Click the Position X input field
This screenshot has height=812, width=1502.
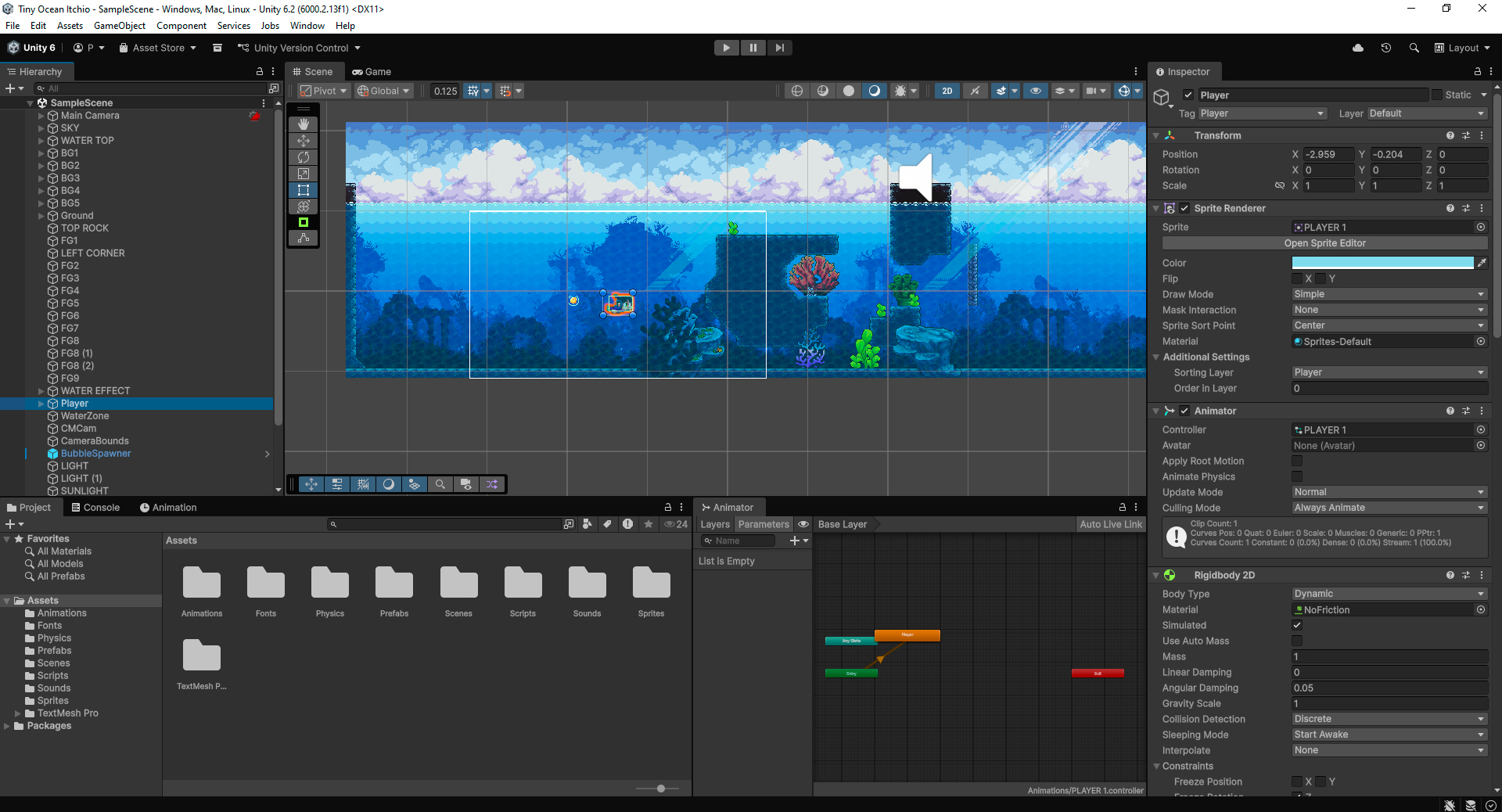[x=1328, y=155]
